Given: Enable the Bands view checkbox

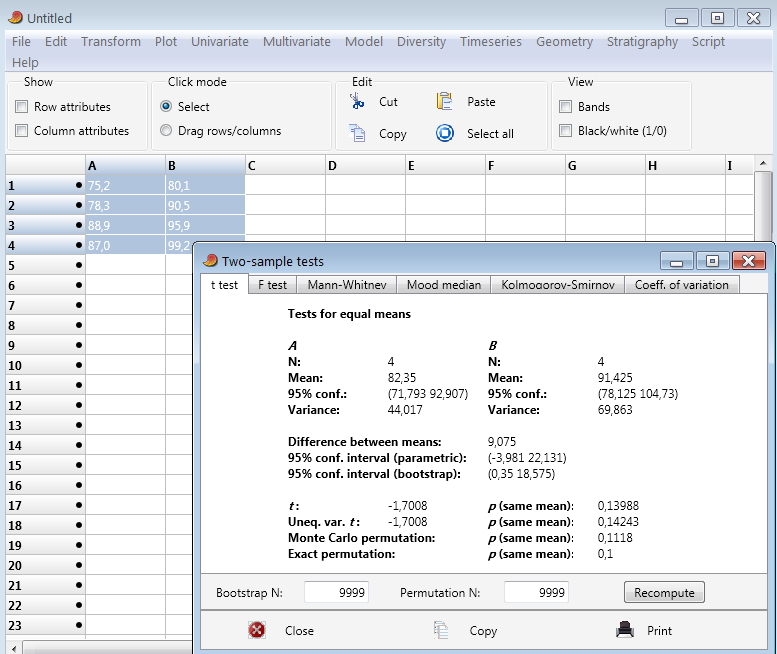Looking at the screenshot, I should 565,107.
